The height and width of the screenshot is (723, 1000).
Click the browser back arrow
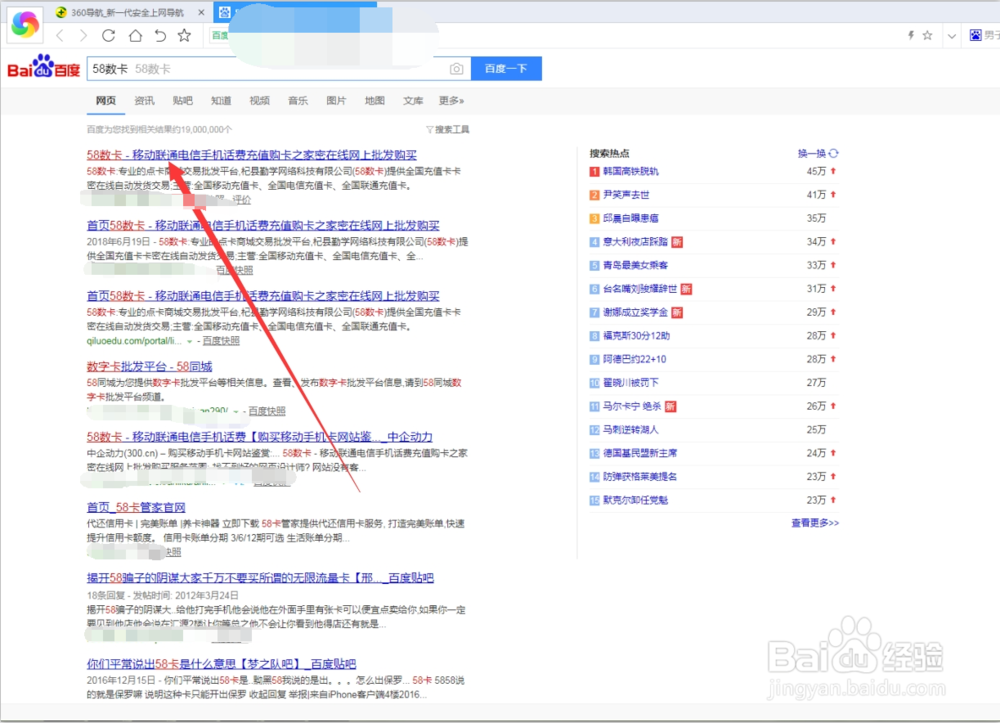pos(60,36)
